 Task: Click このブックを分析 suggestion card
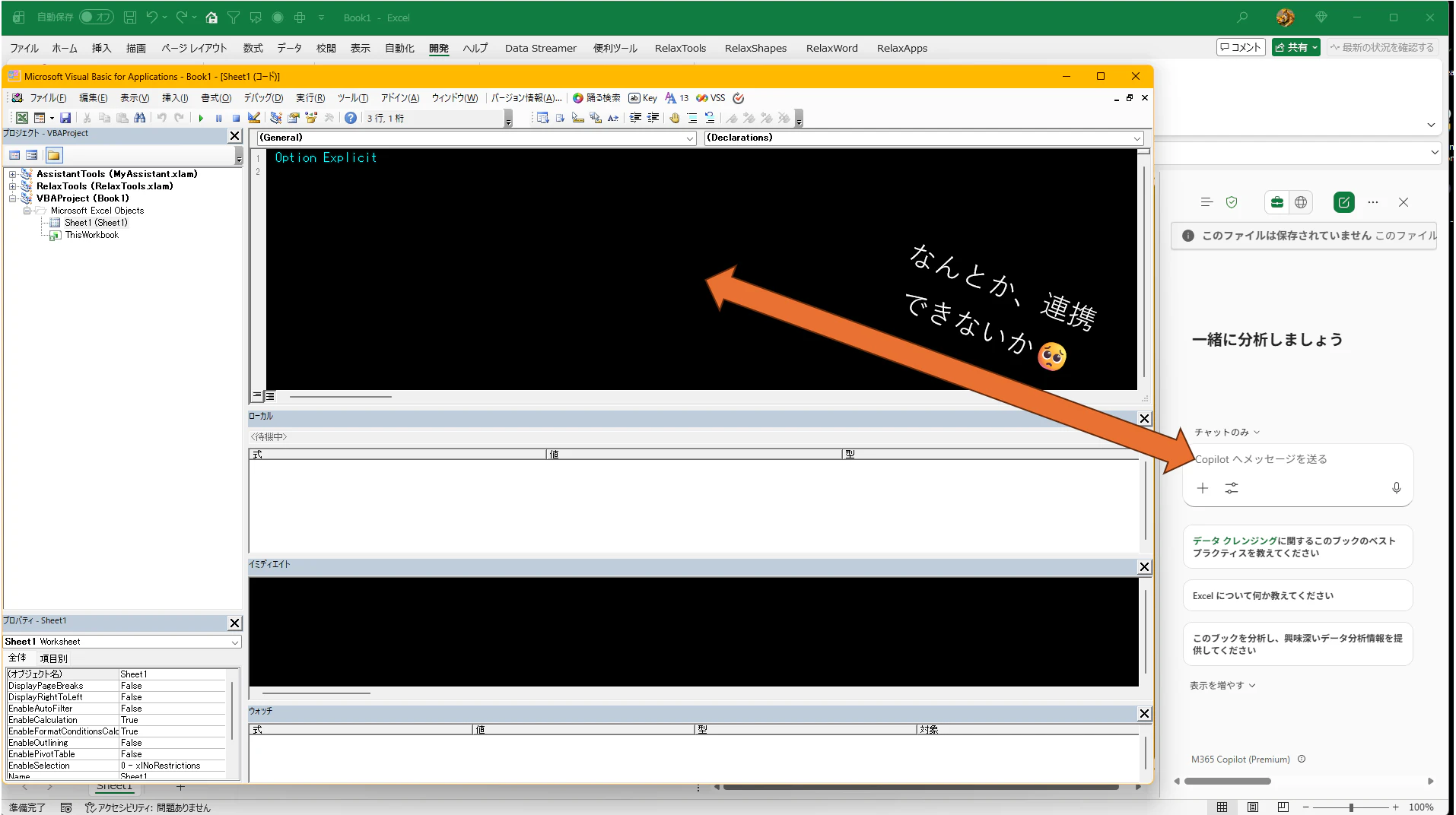click(1298, 645)
